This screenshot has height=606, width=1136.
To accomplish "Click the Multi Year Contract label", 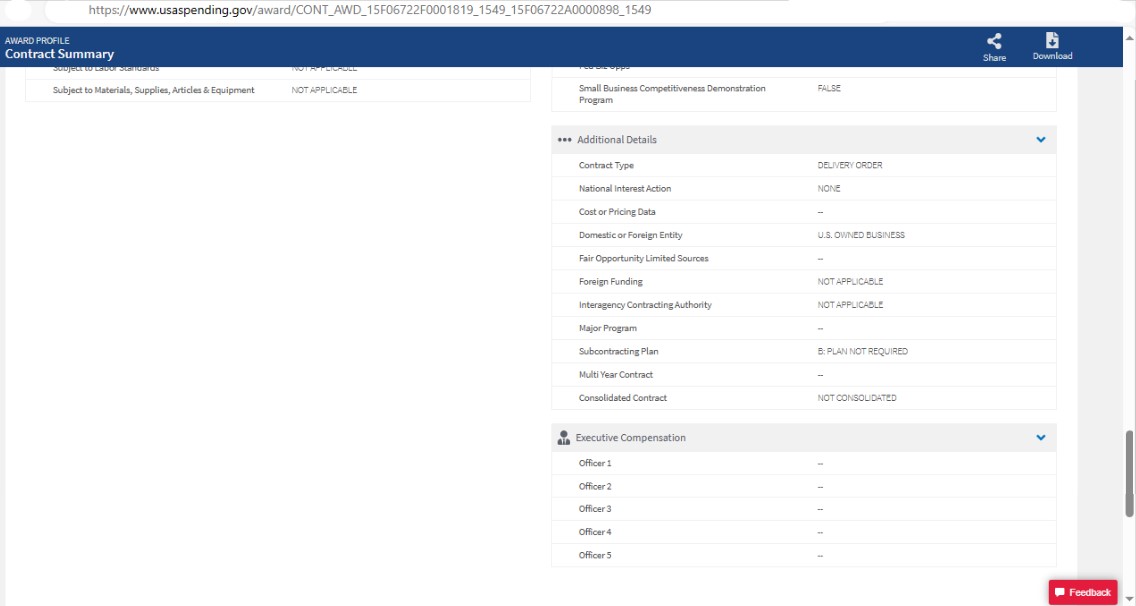I will coord(615,375).
